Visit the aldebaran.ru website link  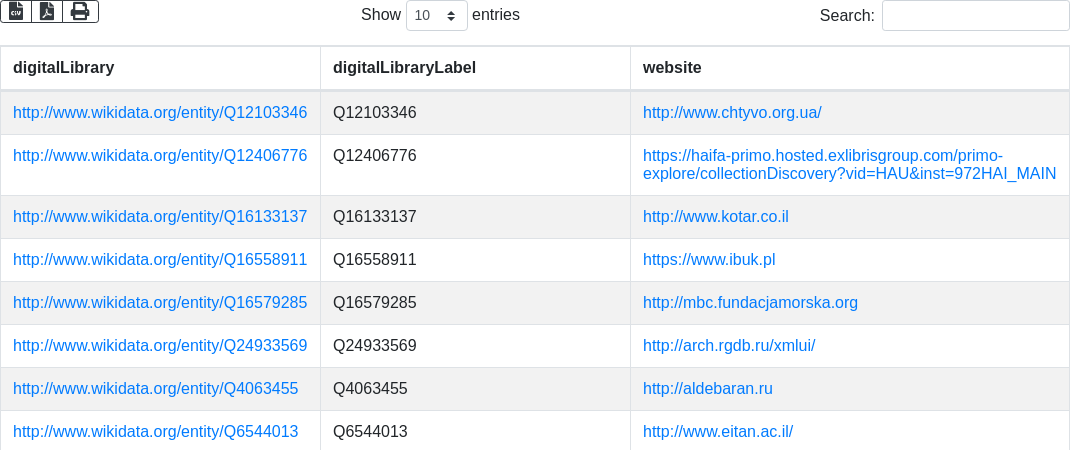708,389
